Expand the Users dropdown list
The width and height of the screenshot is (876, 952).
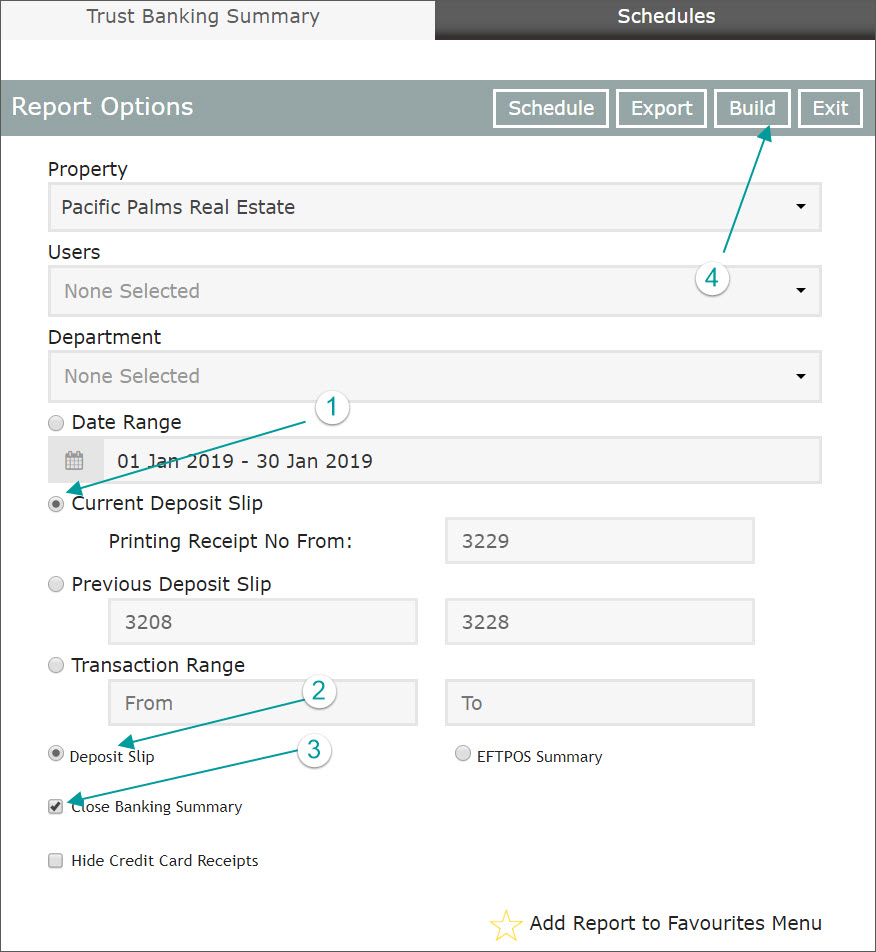point(434,291)
